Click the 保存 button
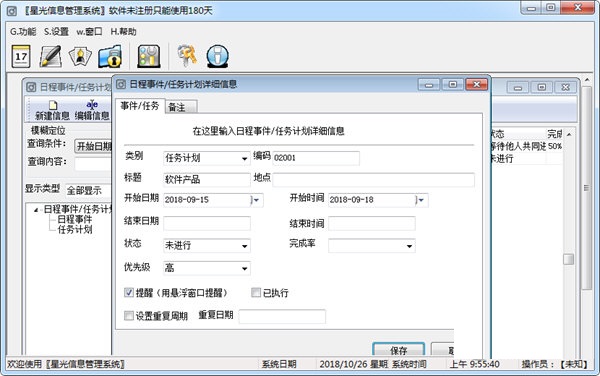 tap(398, 350)
